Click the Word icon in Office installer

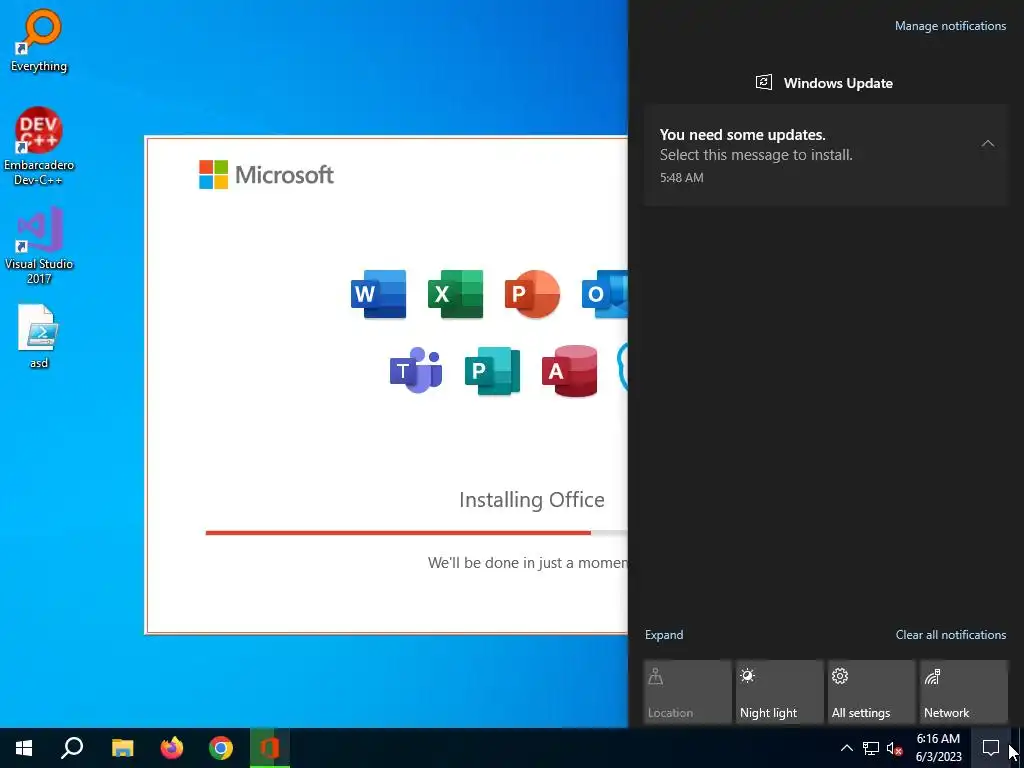pyautogui.click(x=378, y=294)
